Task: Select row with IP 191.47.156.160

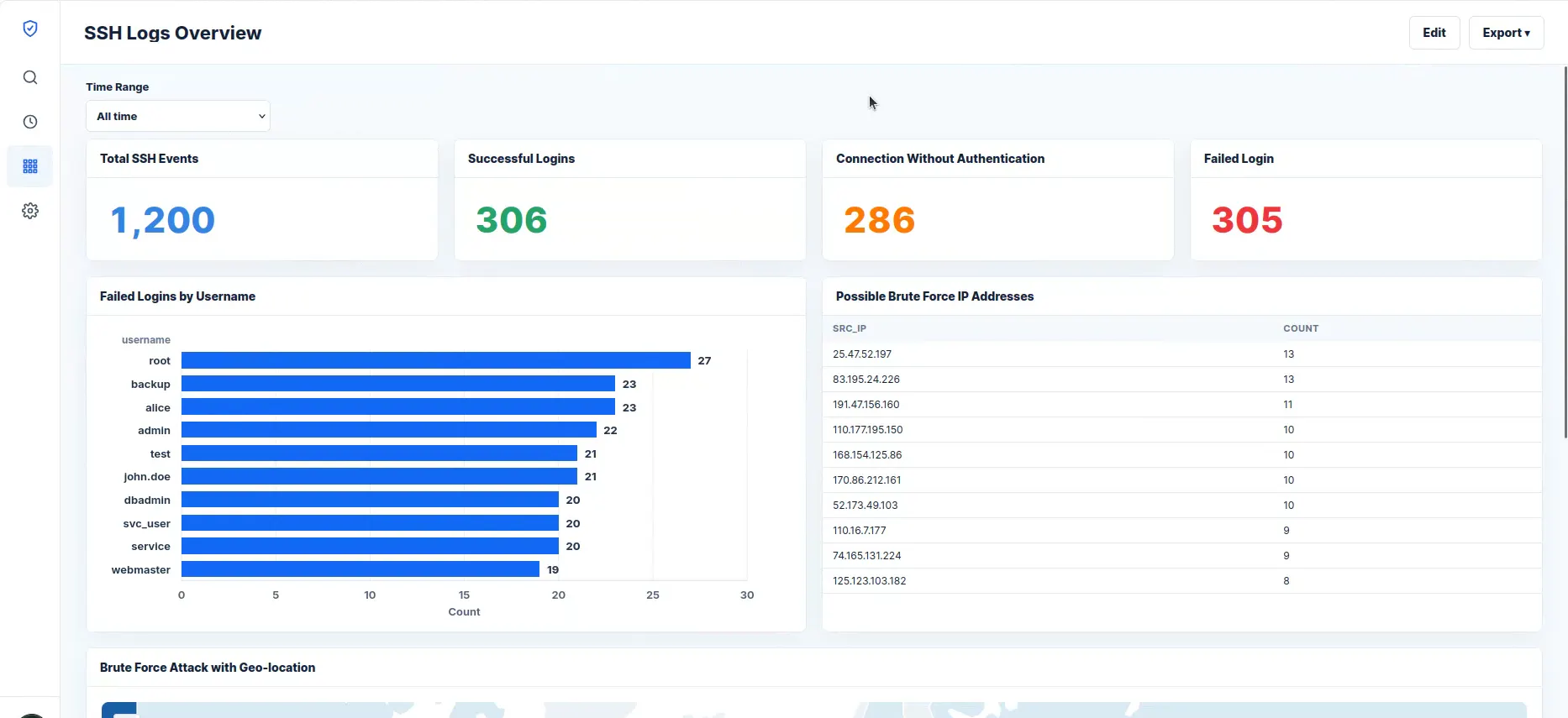Action: (x=1182, y=405)
